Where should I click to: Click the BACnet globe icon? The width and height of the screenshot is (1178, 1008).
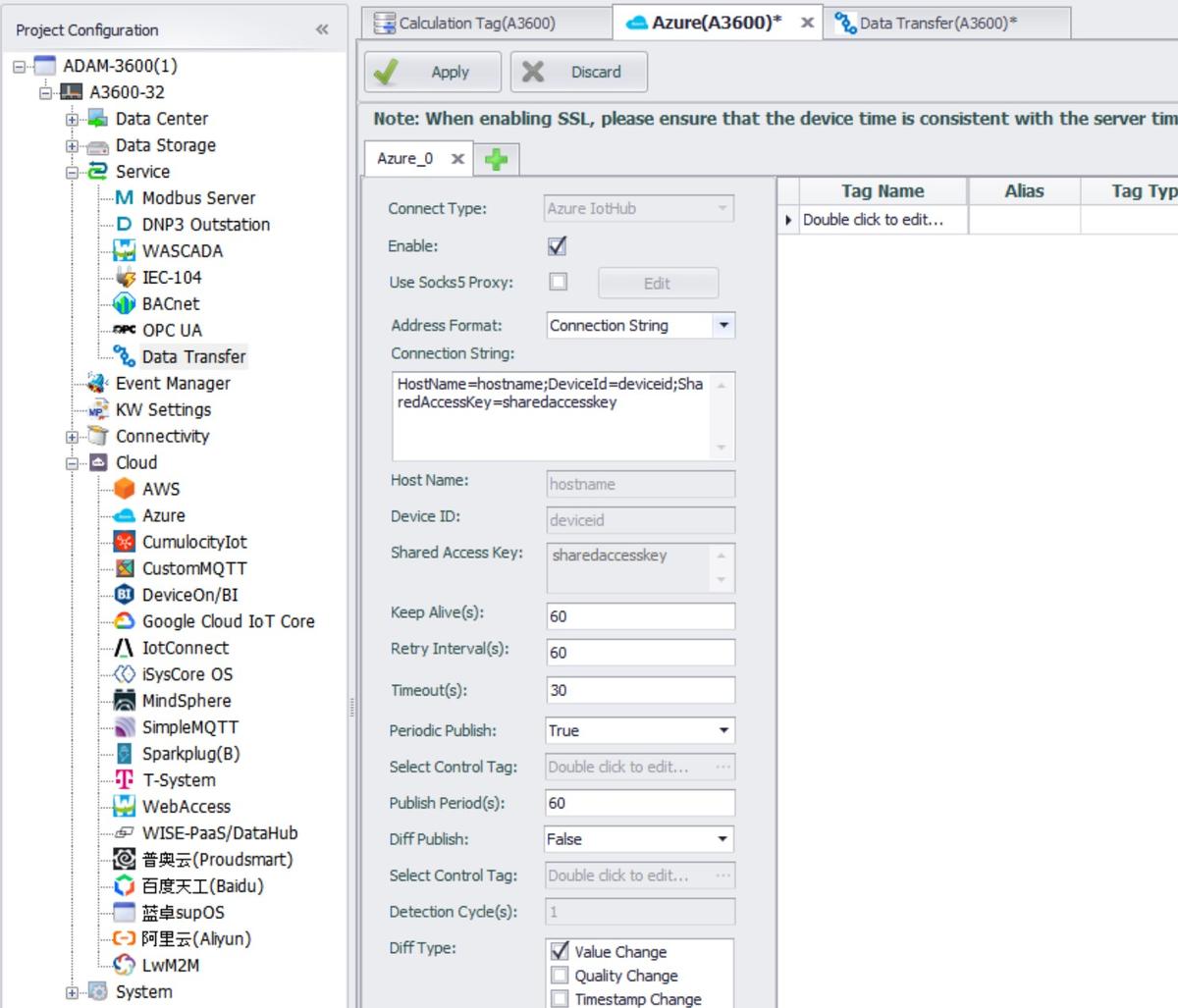click(x=125, y=304)
